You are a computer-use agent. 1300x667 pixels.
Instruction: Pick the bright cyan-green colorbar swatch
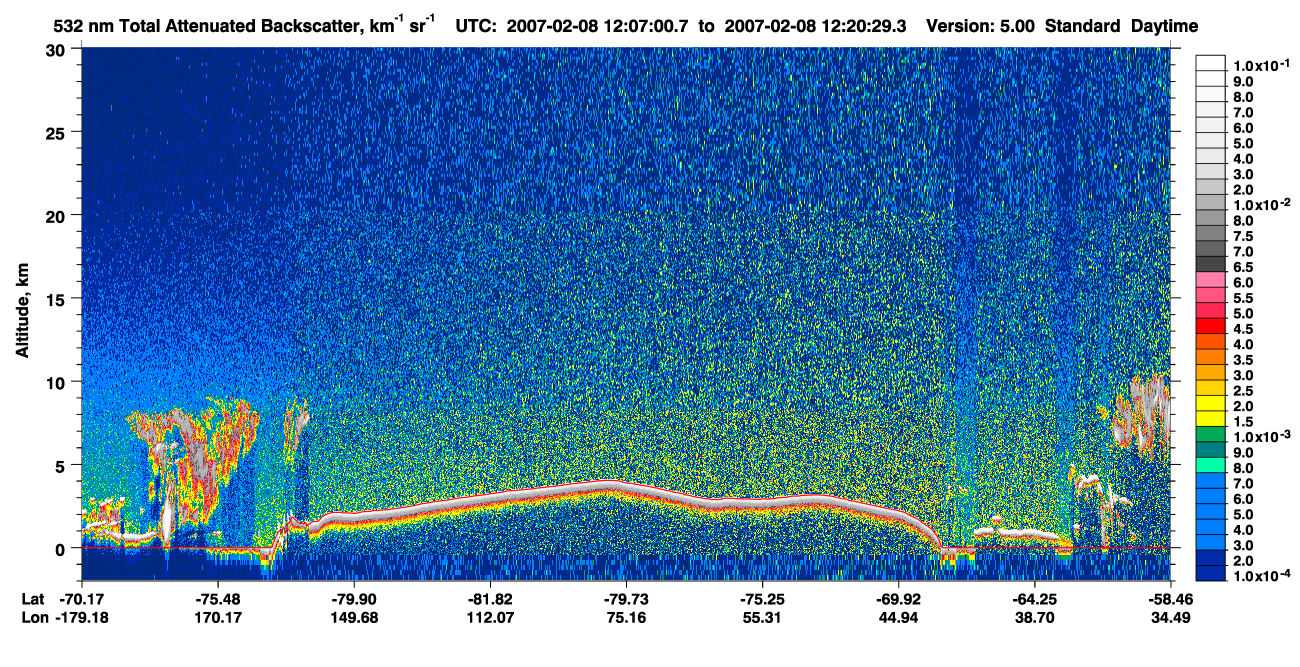(1211, 463)
